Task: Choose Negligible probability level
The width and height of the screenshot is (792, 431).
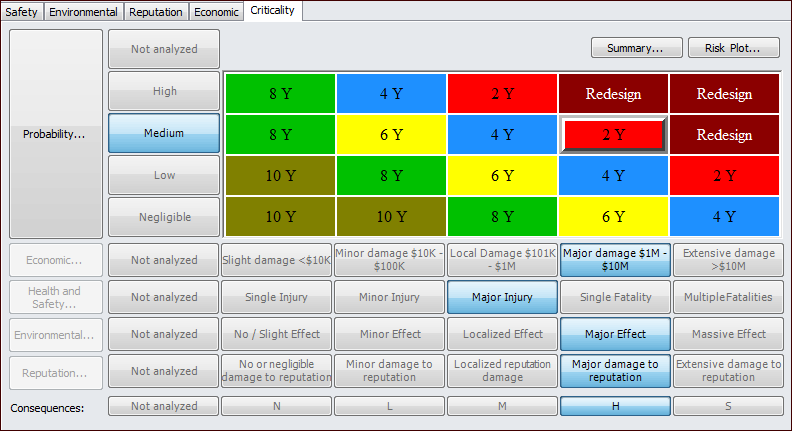Action: pos(164,217)
